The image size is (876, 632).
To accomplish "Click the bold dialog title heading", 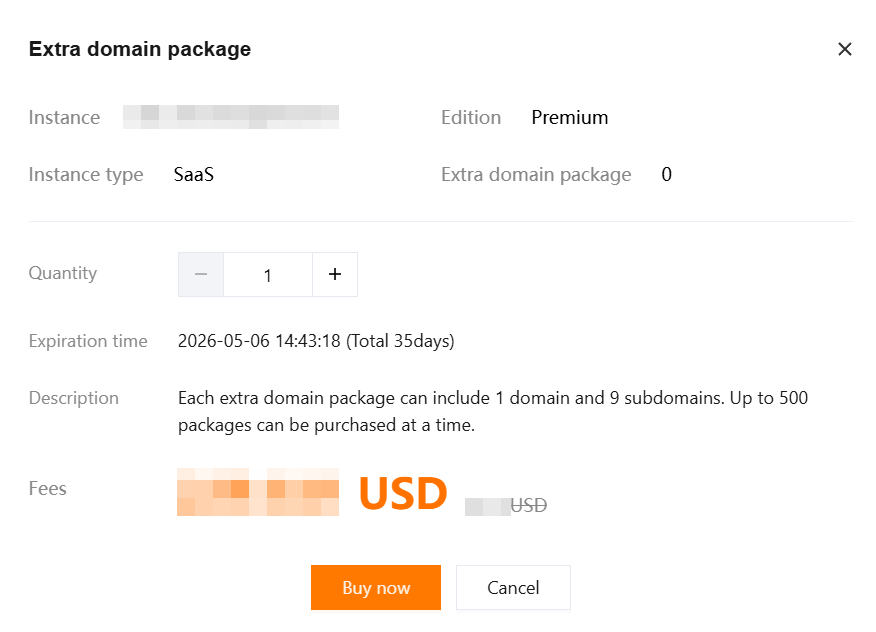I will pos(140,49).
